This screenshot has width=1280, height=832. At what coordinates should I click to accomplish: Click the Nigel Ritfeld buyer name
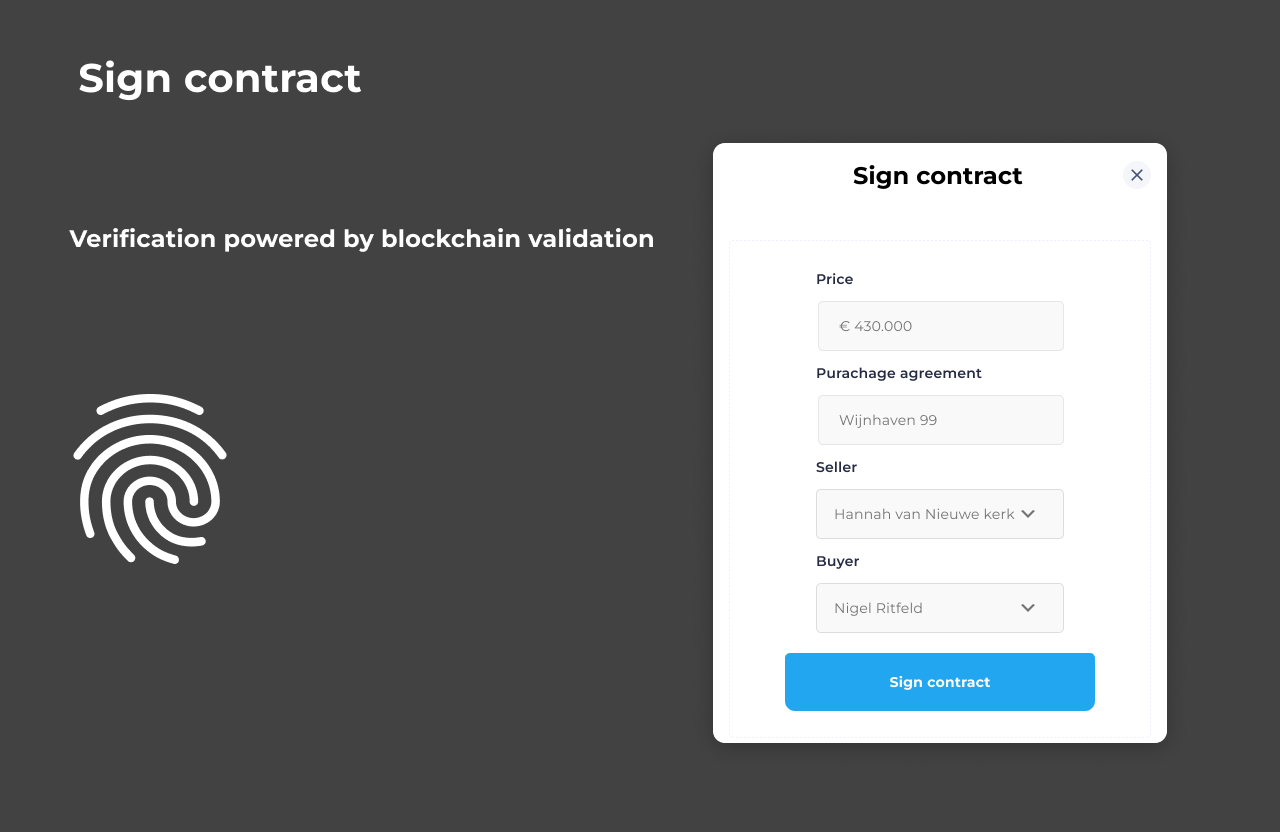(878, 608)
